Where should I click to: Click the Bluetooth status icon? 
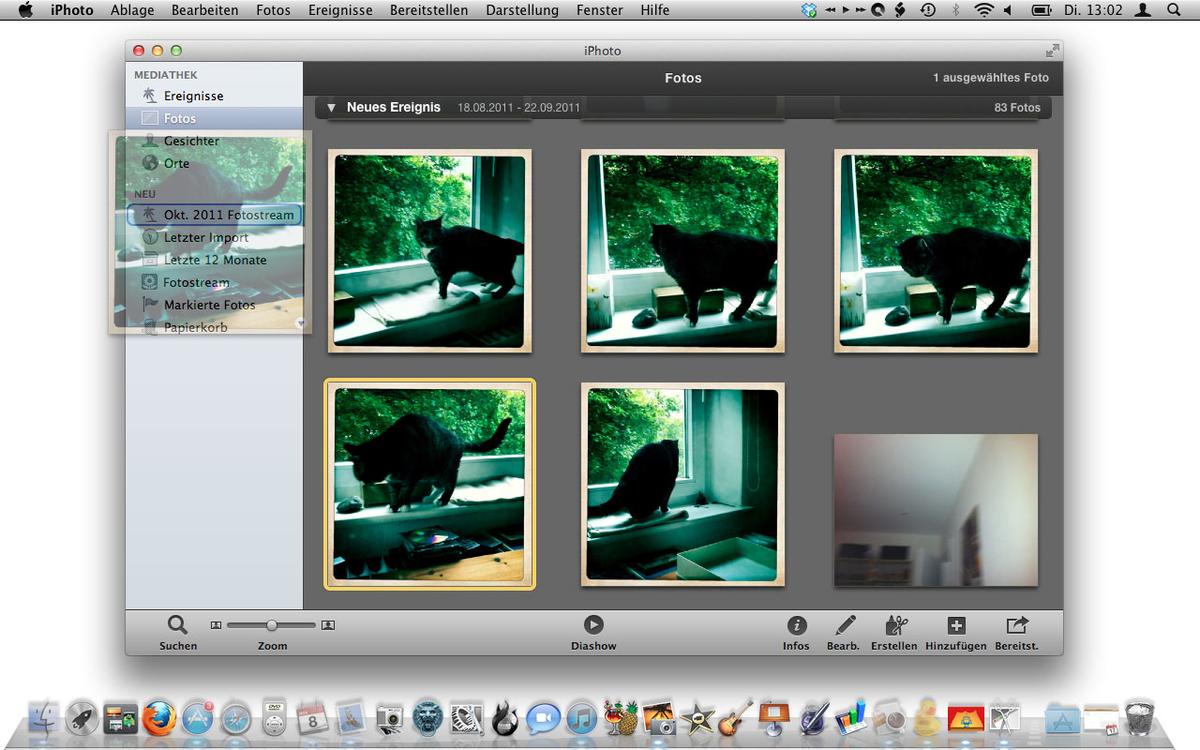(956, 10)
